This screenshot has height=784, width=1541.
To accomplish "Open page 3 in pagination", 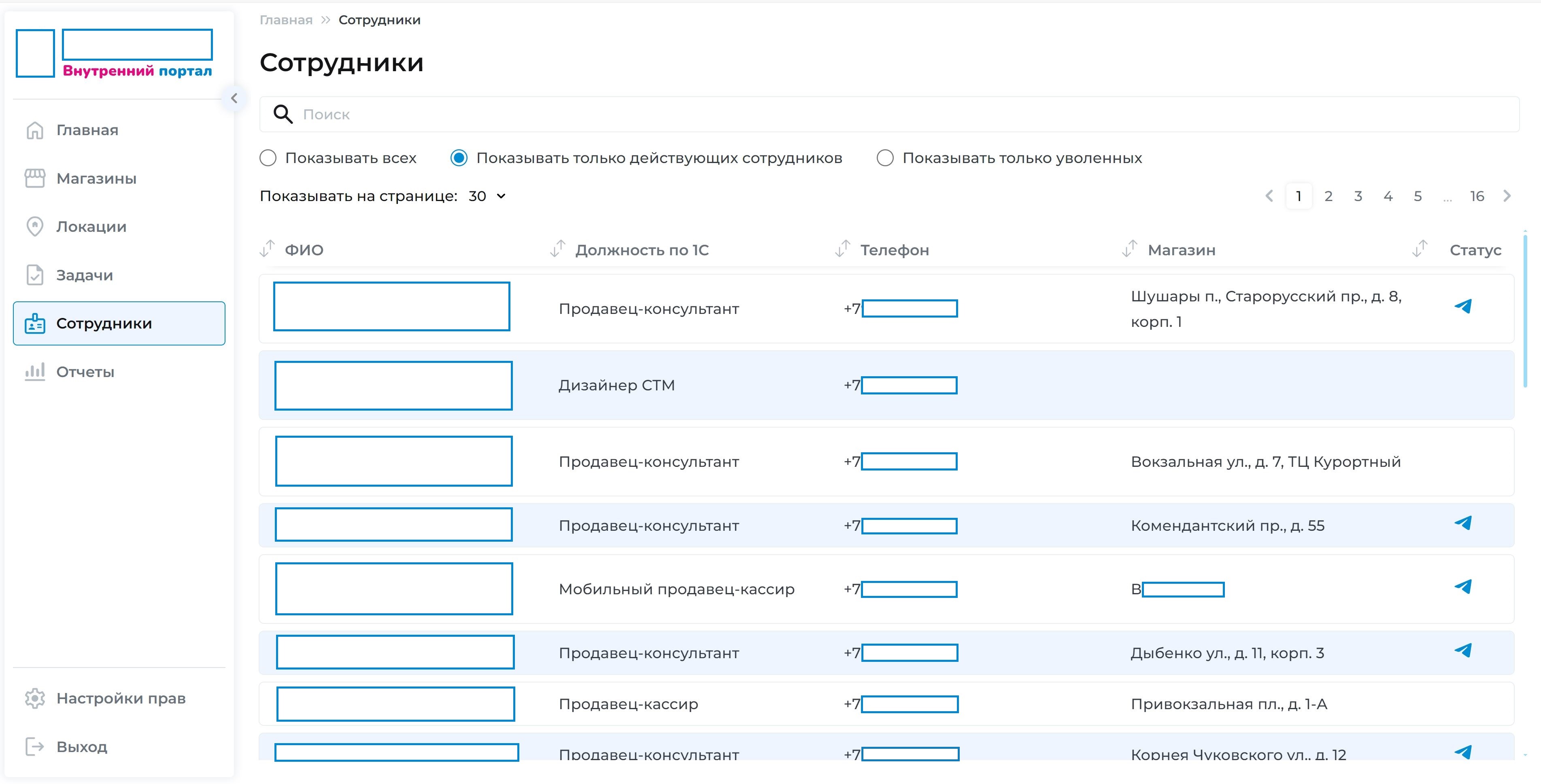I will pyautogui.click(x=1358, y=196).
